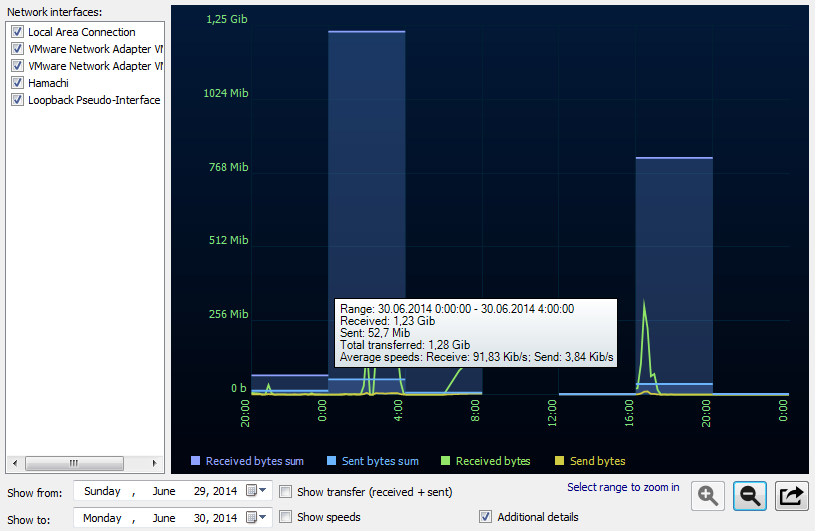Enable Show transfer (received + sent)
Viewport: 815px width, 531px height.
tap(286, 492)
